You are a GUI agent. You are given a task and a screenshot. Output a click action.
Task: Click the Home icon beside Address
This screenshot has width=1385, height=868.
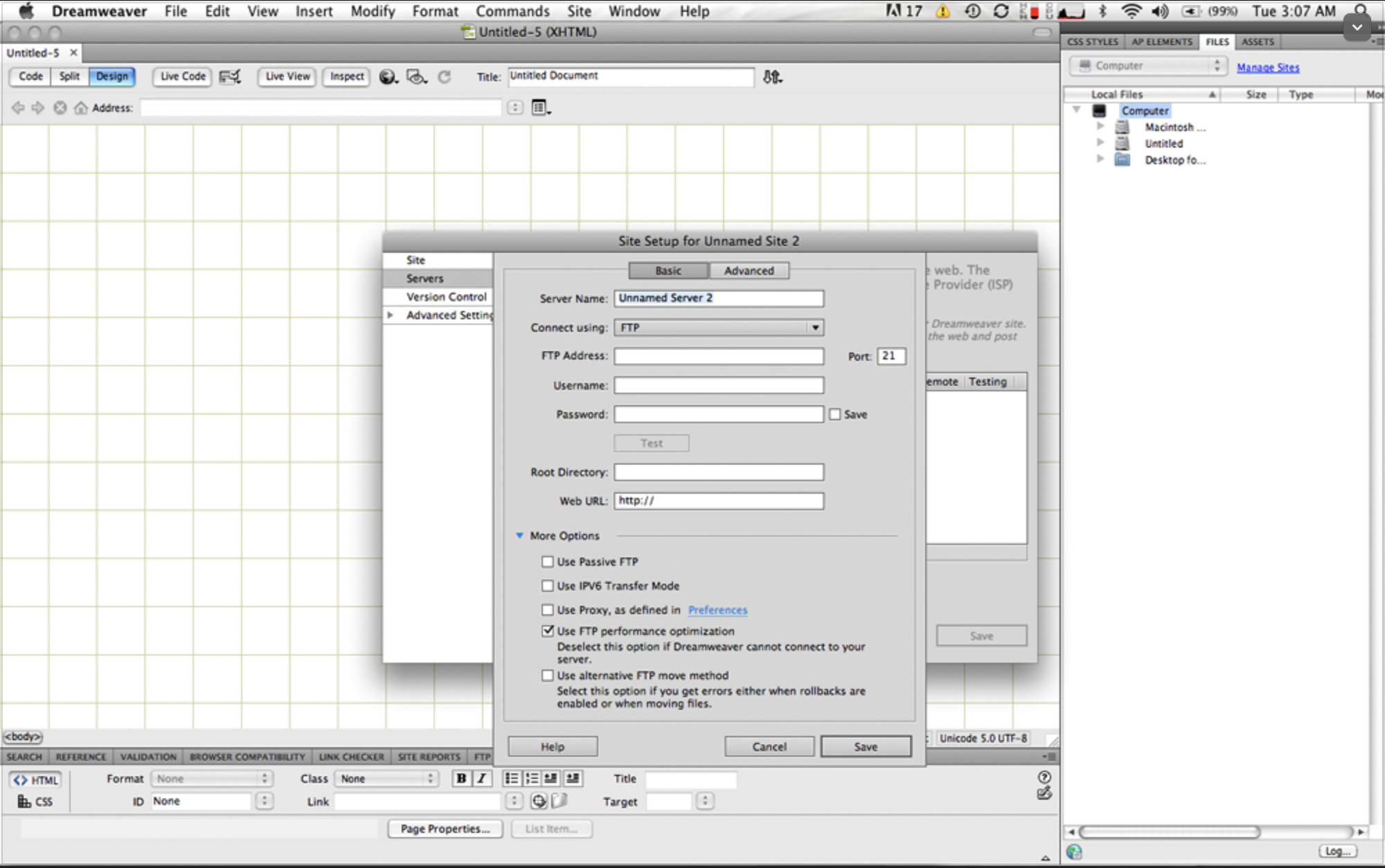[81, 108]
